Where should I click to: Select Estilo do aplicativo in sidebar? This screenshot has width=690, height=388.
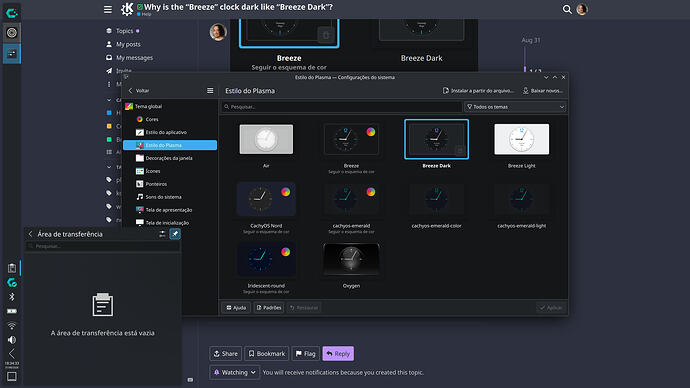coord(170,132)
